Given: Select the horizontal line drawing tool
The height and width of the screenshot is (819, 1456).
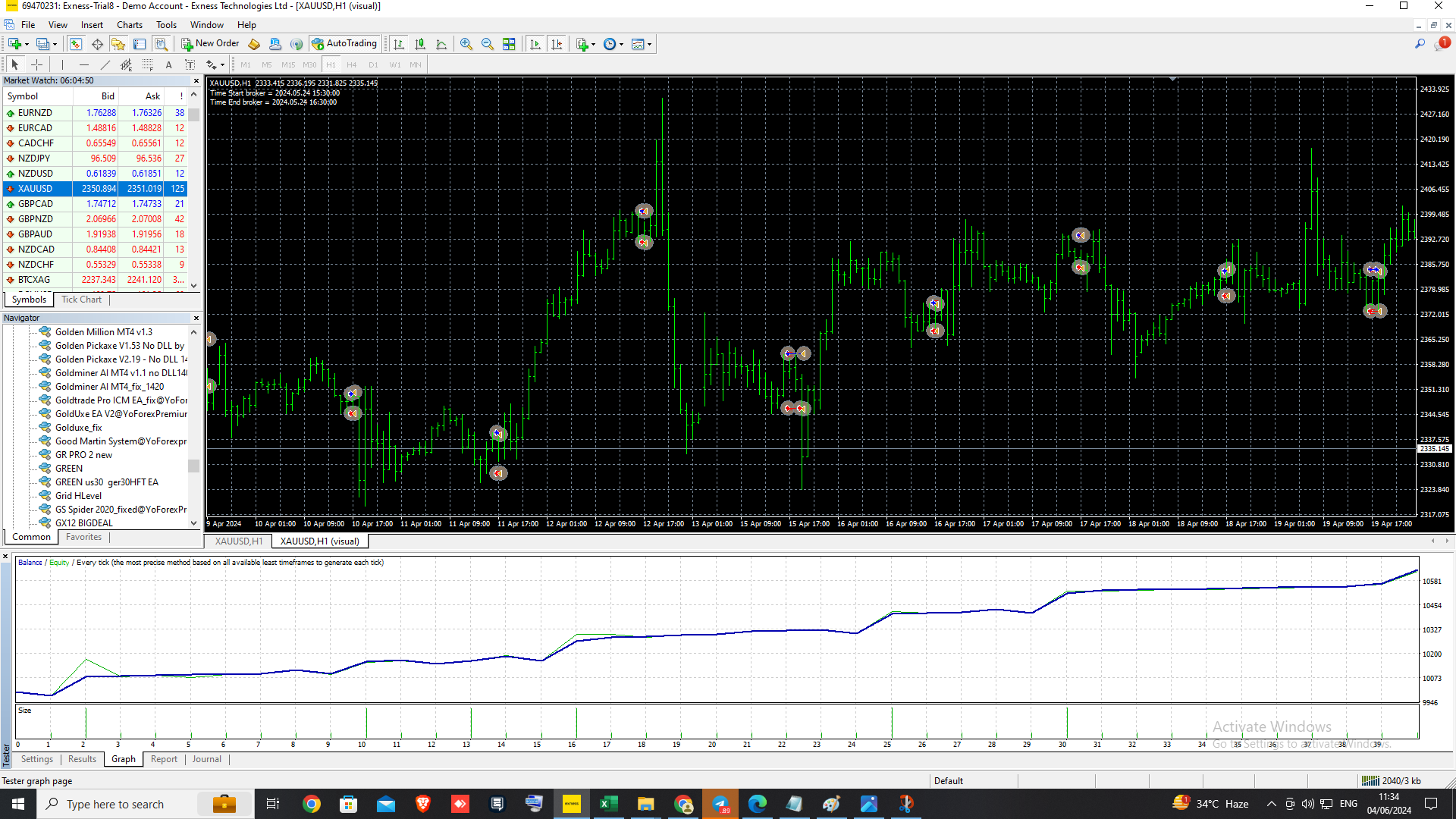Looking at the screenshot, I should (83, 64).
